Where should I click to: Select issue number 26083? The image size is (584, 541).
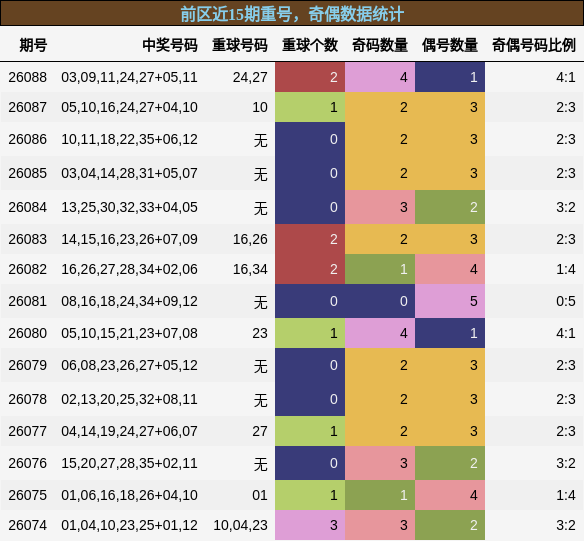pos(28,239)
